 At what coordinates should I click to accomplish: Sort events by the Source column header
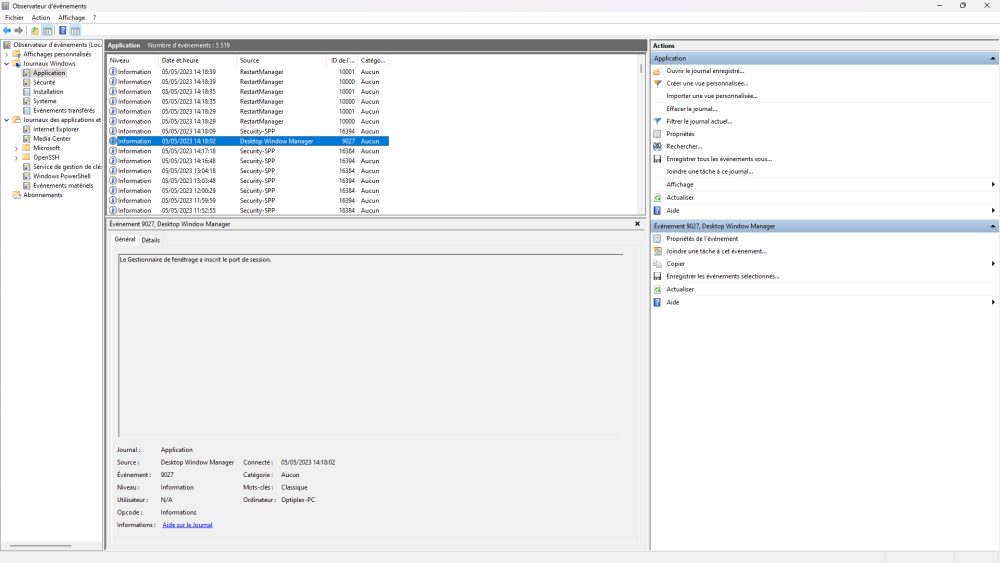(x=249, y=61)
